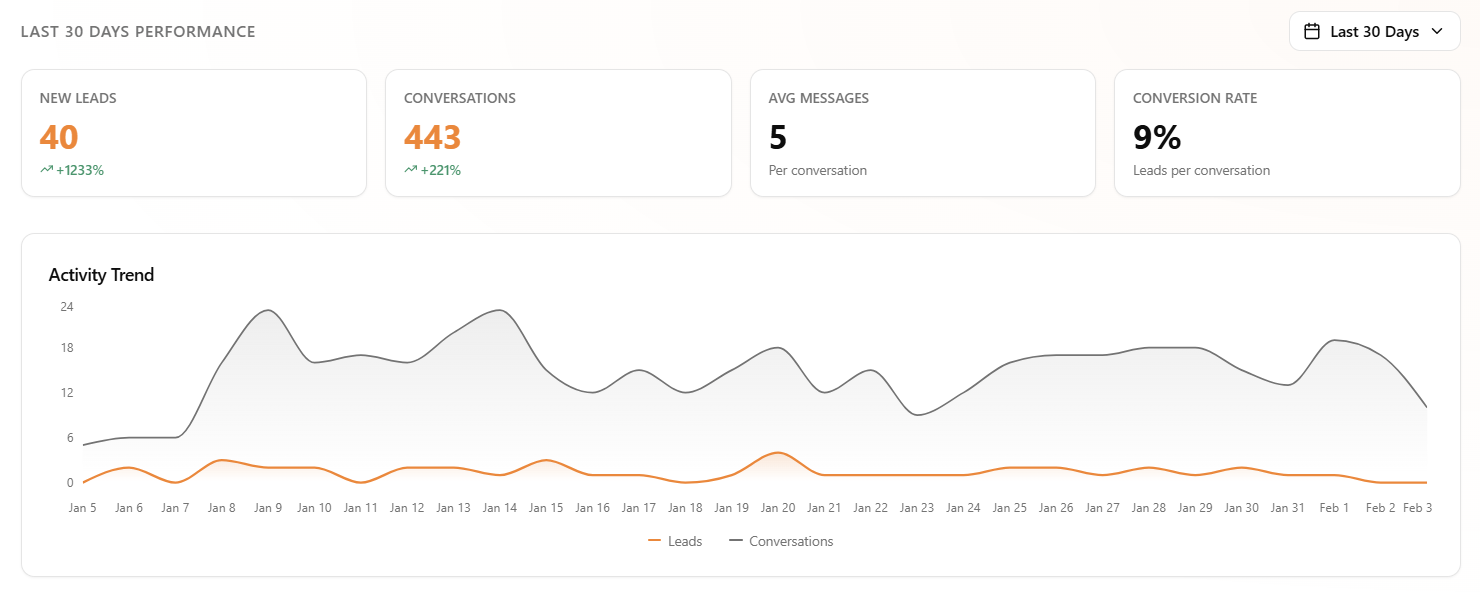1480x605 pixels.
Task: Click the Jan 20 label on the x-axis
Action: tap(778, 507)
